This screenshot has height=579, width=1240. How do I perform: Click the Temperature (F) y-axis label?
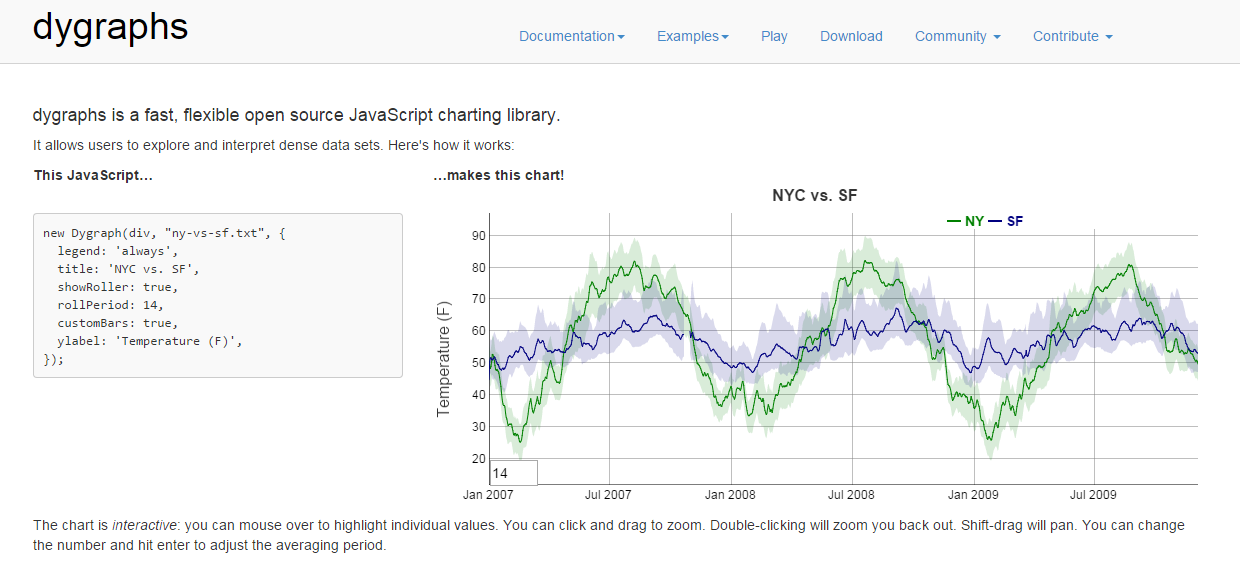[x=445, y=359]
